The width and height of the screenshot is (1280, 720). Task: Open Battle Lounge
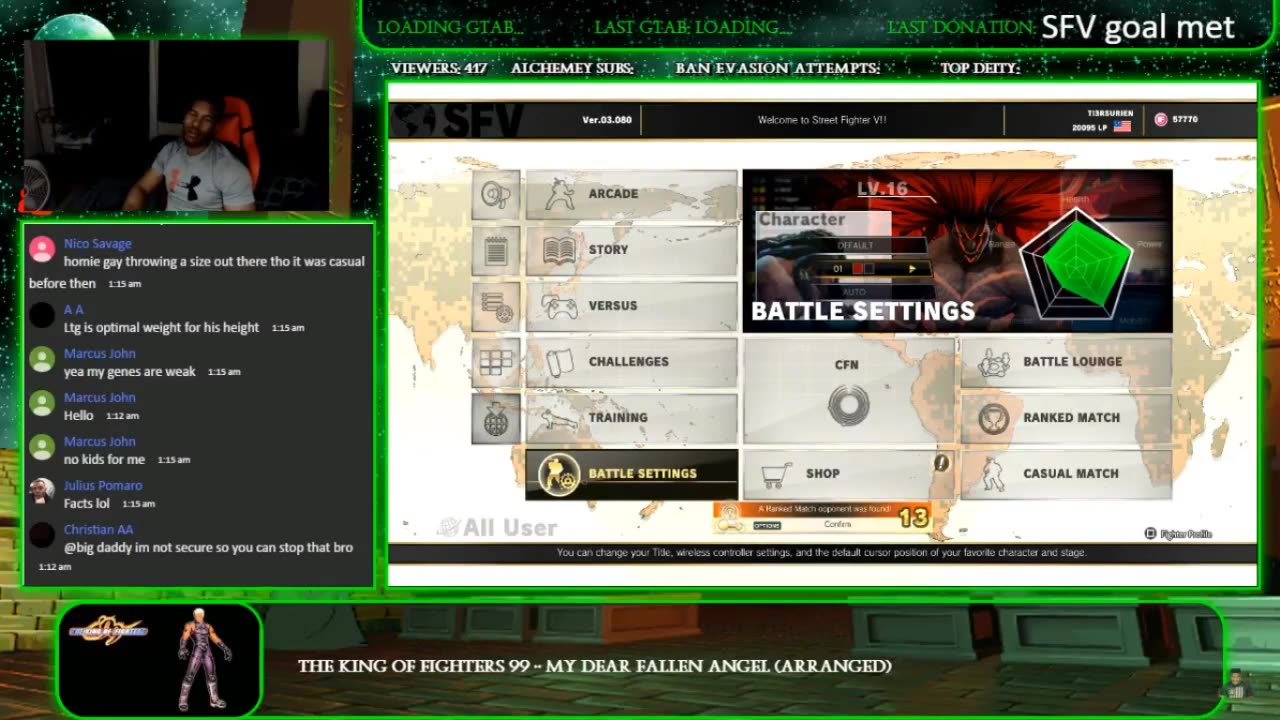pyautogui.click(x=1066, y=362)
